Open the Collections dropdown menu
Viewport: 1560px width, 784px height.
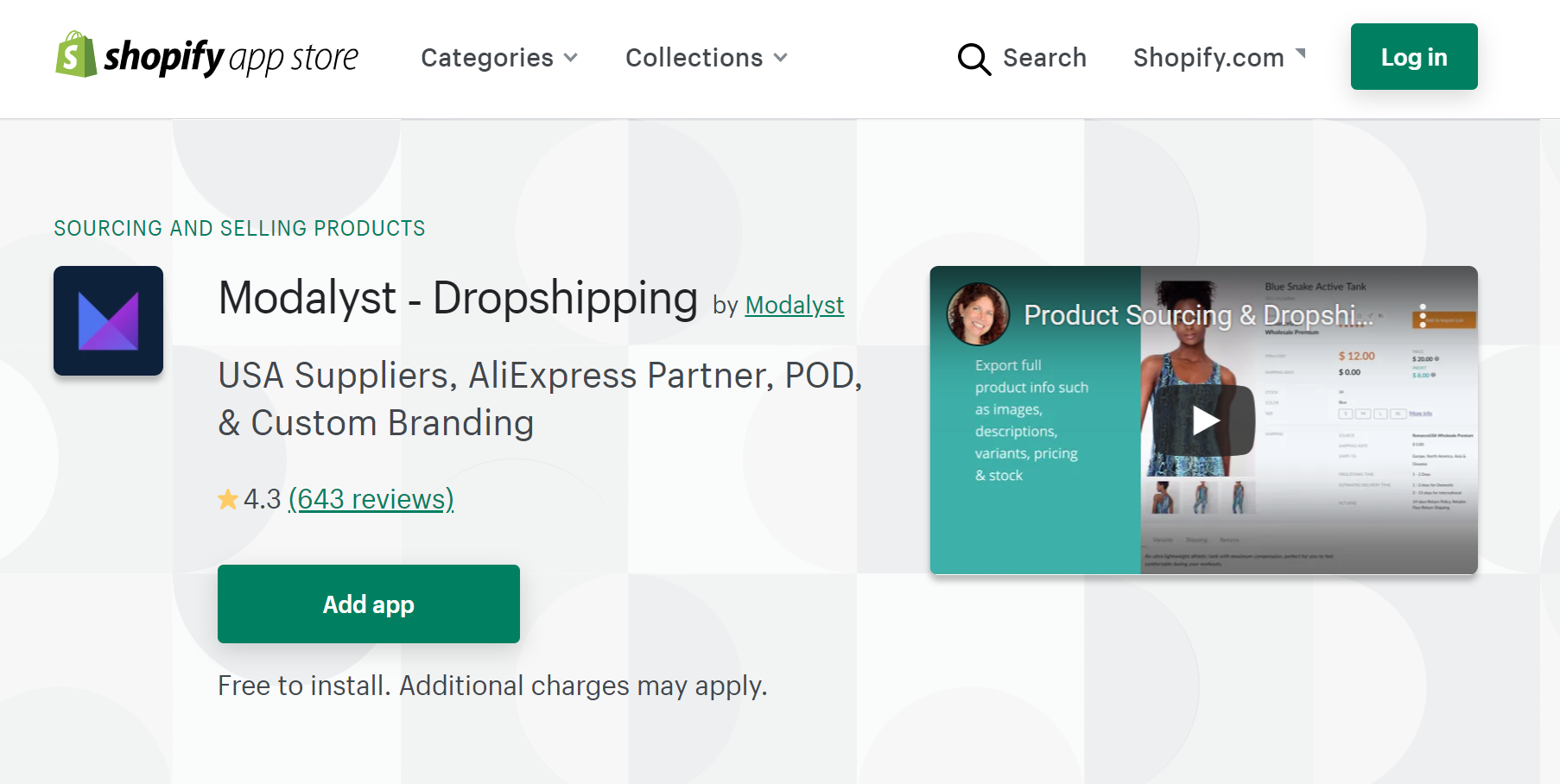point(706,58)
